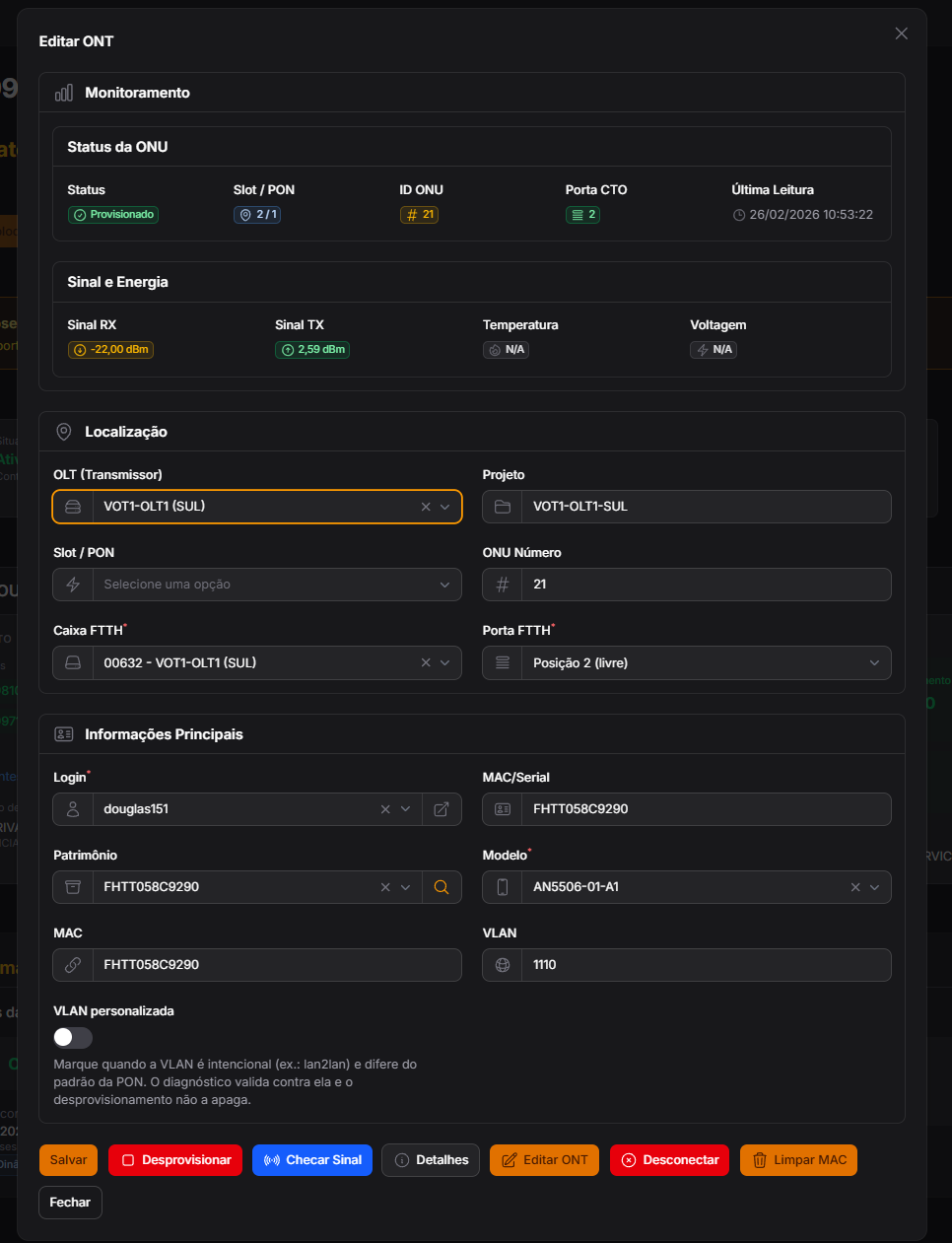Click the MAC chain link icon
This screenshot has width=952, height=1243.
(73, 965)
